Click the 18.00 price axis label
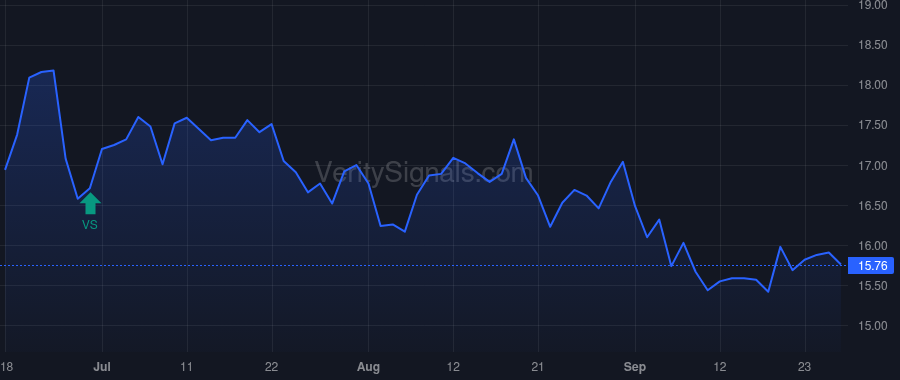The image size is (900, 380). [x=872, y=86]
